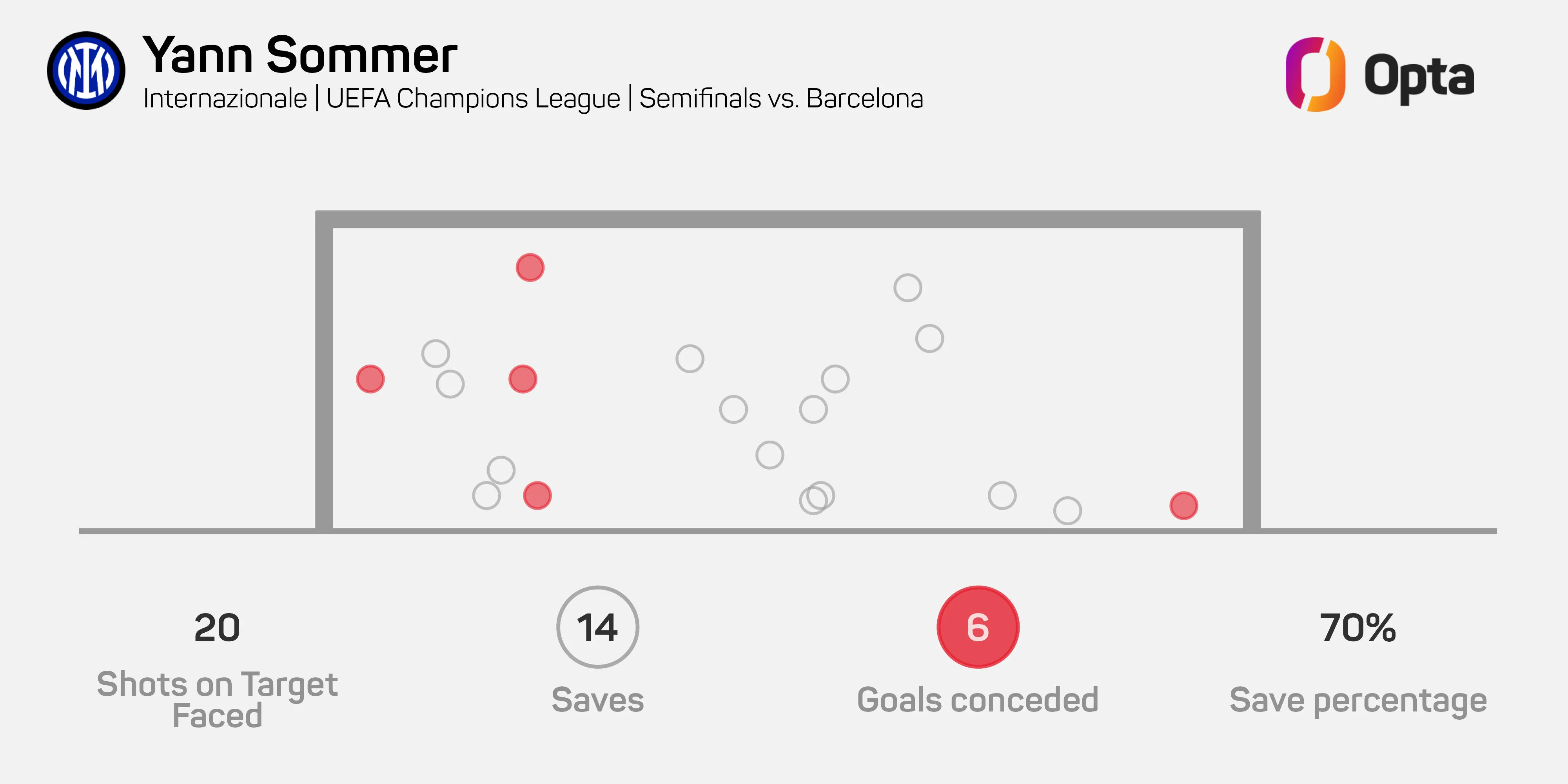The height and width of the screenshot is (784, 1568).
Task: Click the Opta wordmark text
Action: 1419,77
